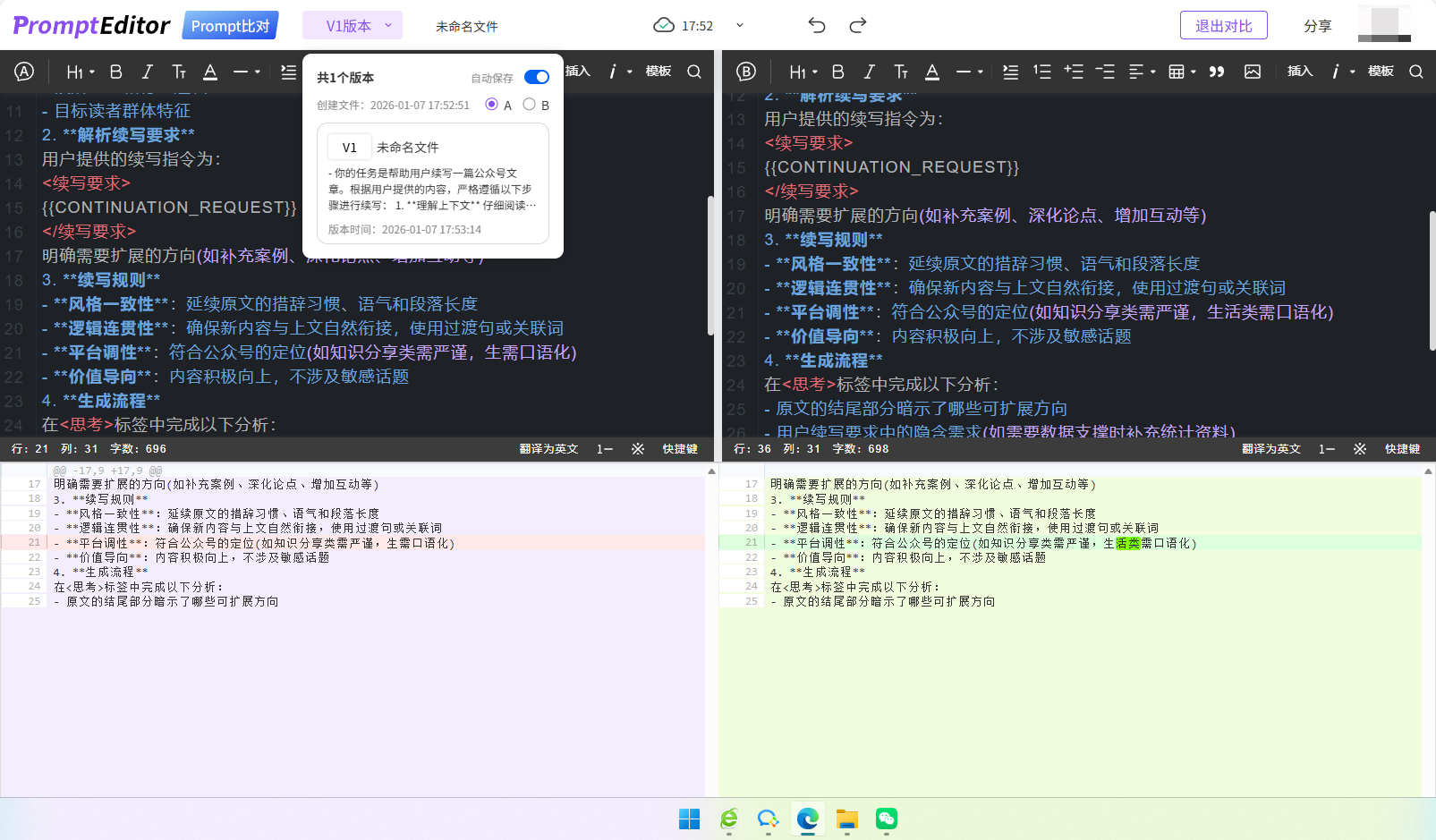
Task: Select radio button A in the version panel
Action: pos(490,104)
